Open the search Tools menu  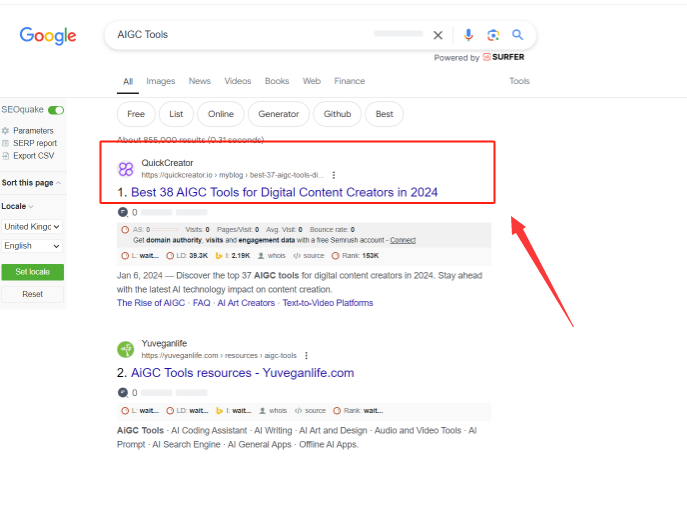[x=519, y=81]
